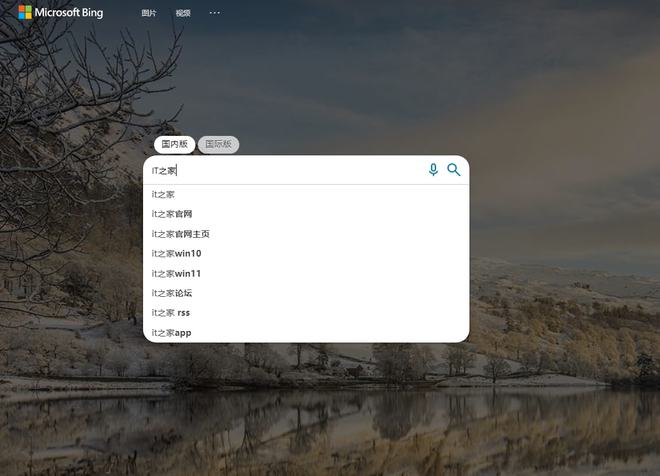Switch to 国内版 domestic version
Viewport: 660px width, 476px height.
click(x=175, y=144)
